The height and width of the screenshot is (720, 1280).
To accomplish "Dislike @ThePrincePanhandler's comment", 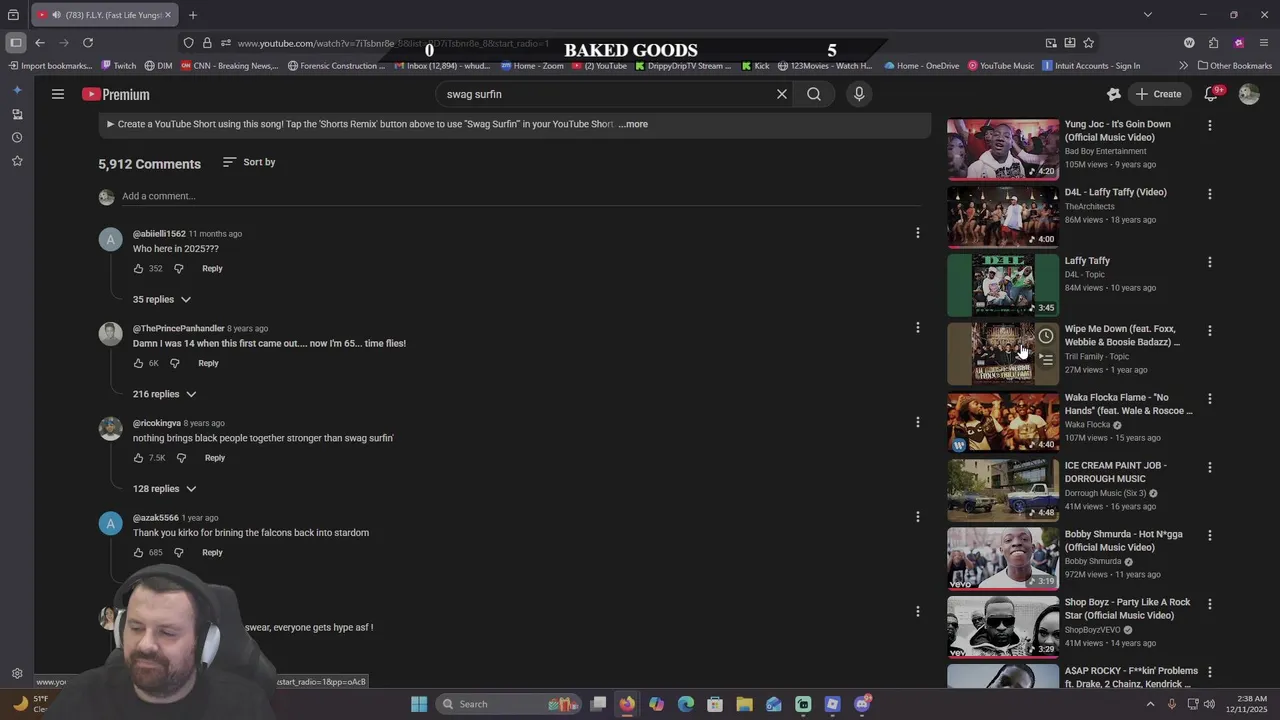I will (x=175, y=364).
